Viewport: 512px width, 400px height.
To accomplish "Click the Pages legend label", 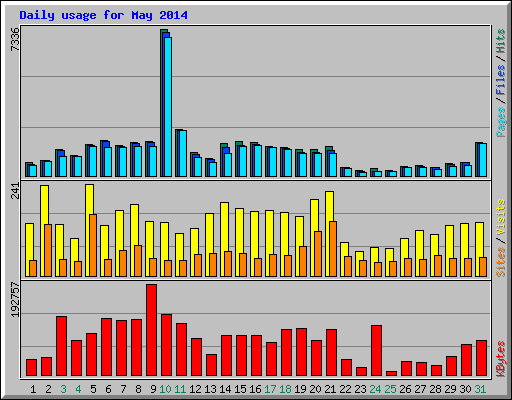I will [x=500, y=122].
